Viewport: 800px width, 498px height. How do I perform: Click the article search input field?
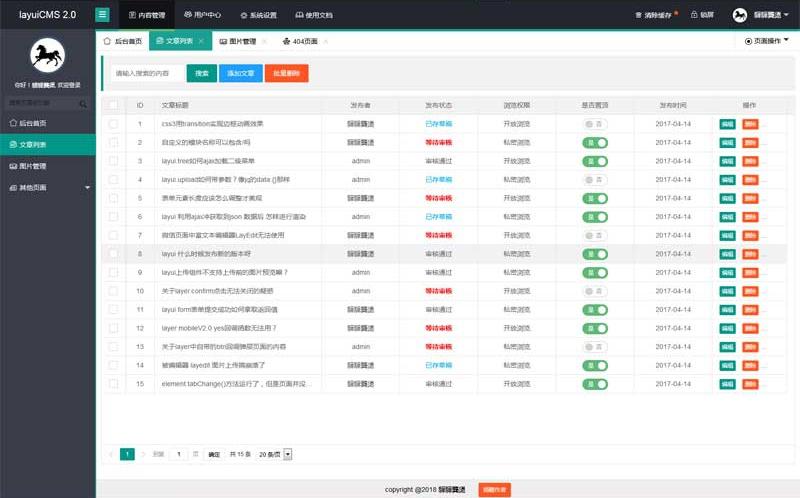(145, 73)
